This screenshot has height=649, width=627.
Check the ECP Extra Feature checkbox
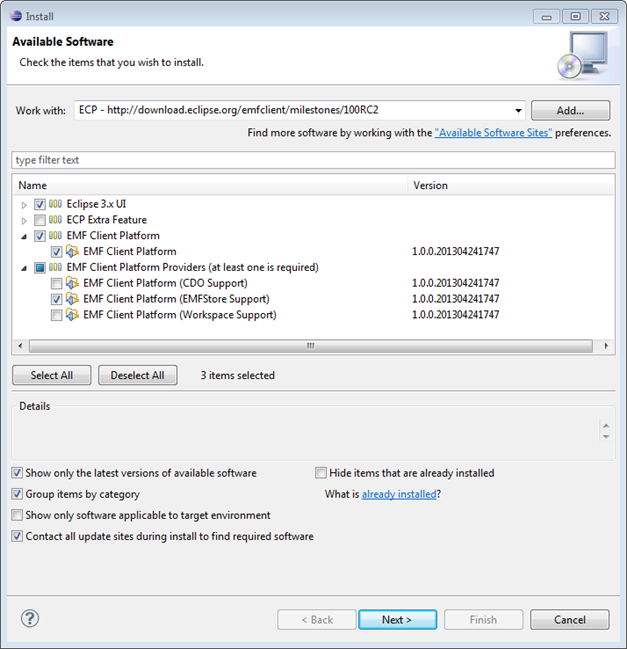(x=40, y=220)
